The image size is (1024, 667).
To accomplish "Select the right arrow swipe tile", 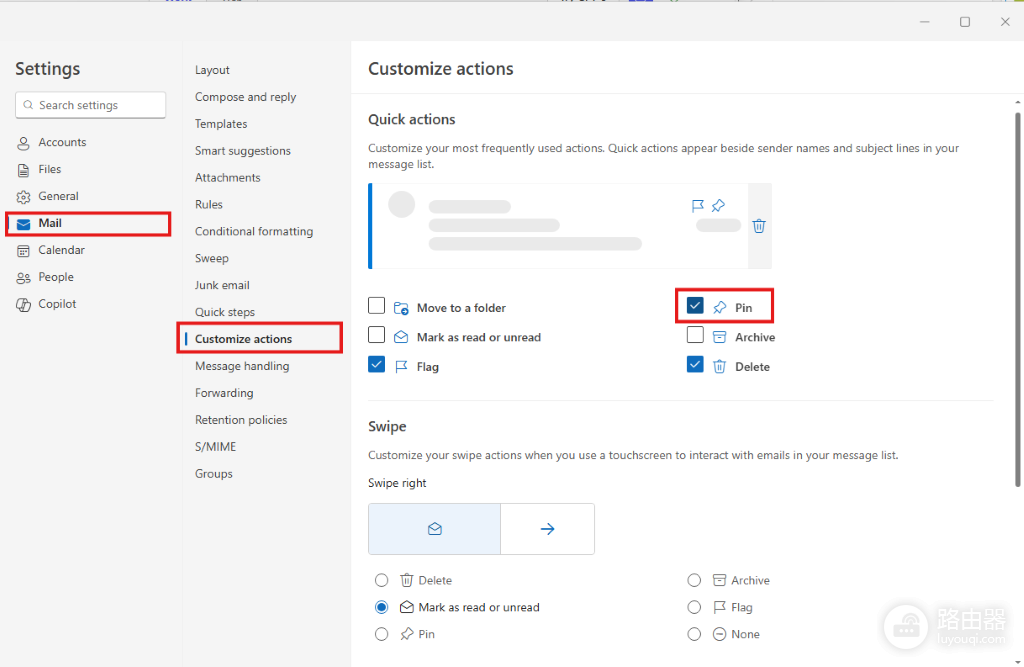I will [x=547, y=529].
